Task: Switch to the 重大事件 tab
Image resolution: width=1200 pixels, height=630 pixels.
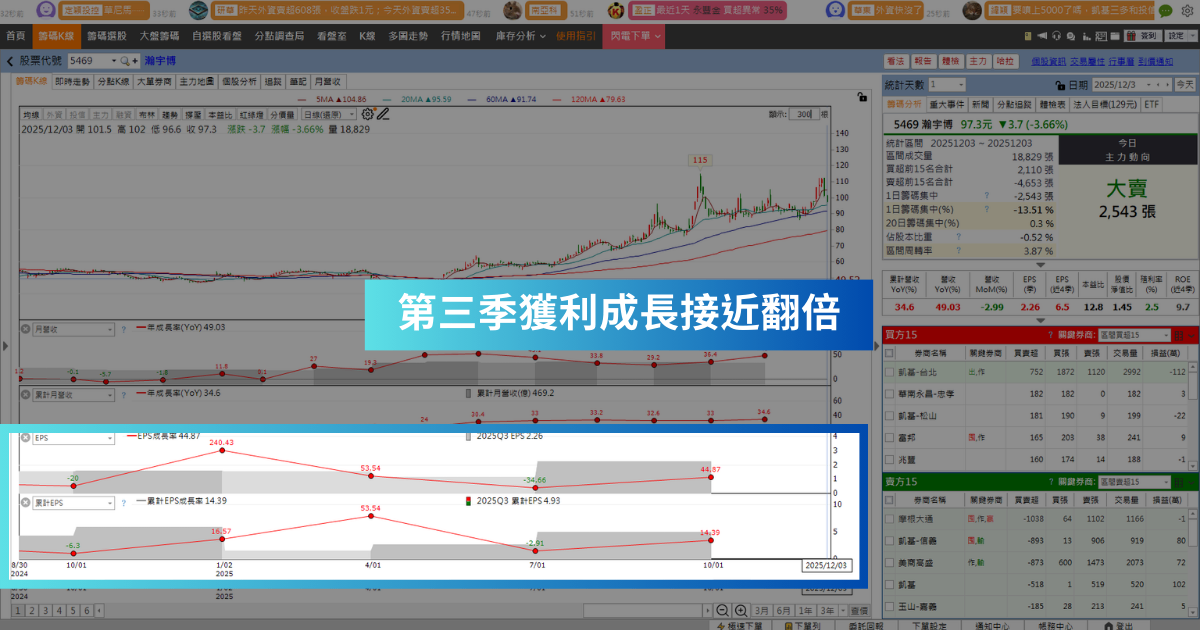Action: [946, 104]
